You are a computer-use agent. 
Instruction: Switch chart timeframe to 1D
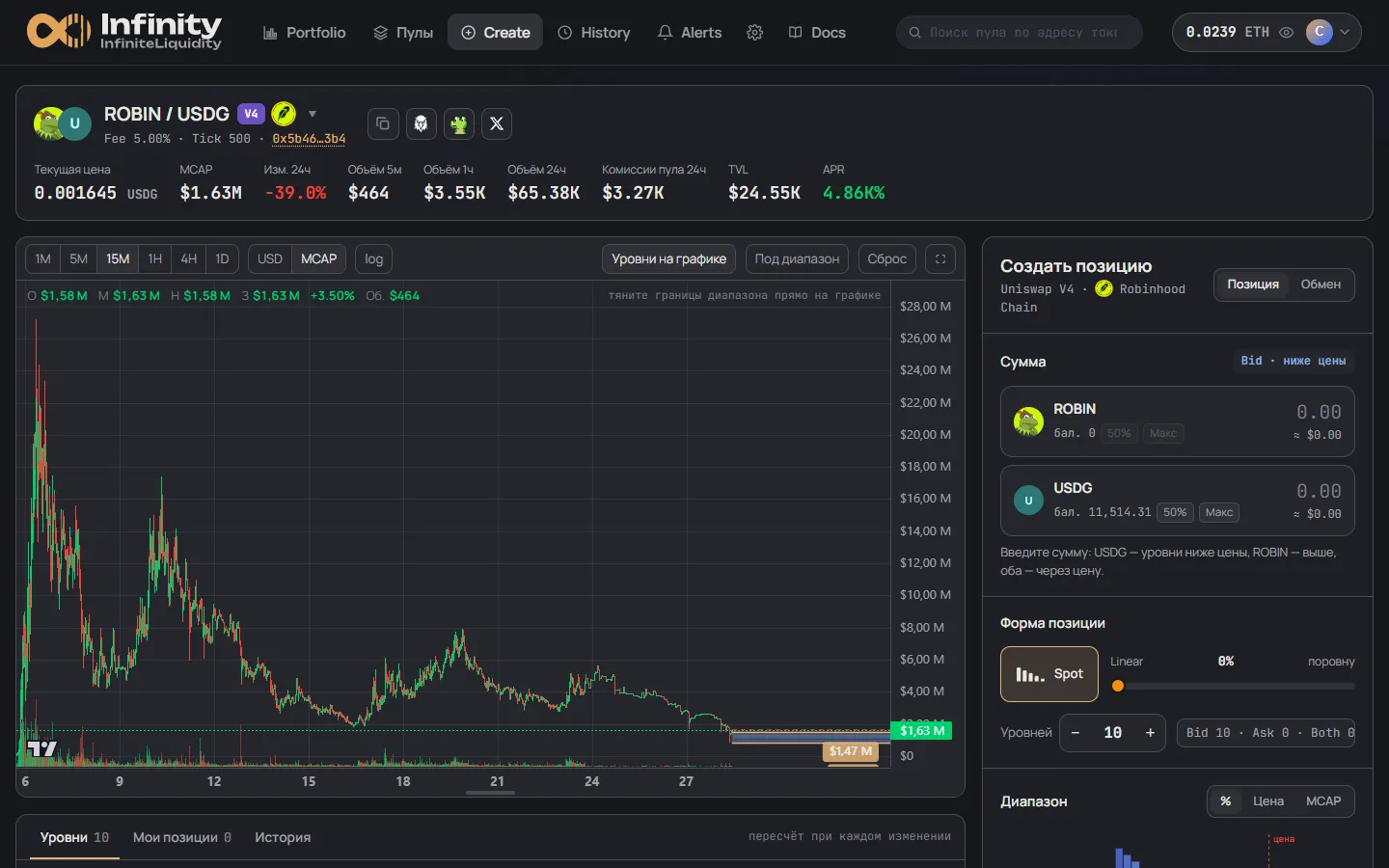(222, 258)
